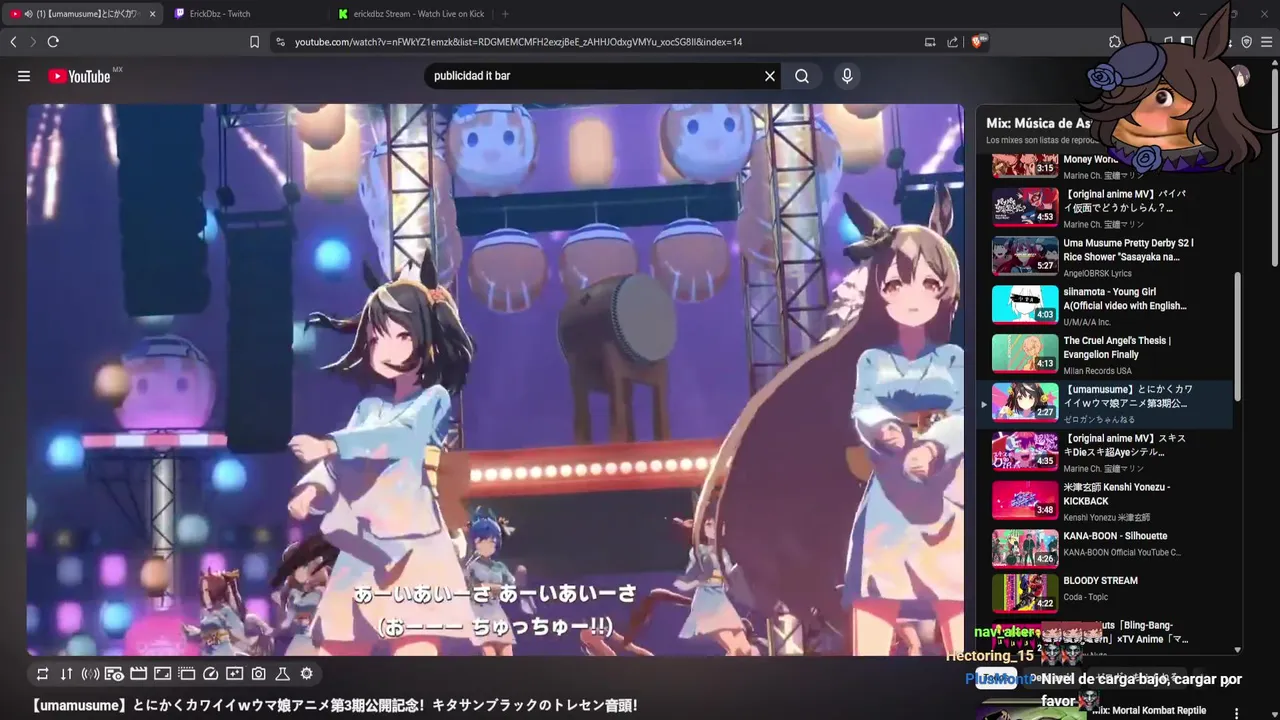This screenshot has width=1280, height=720.
Task: Expand the tab search dropdown arrow
Action: (1177, 14)
